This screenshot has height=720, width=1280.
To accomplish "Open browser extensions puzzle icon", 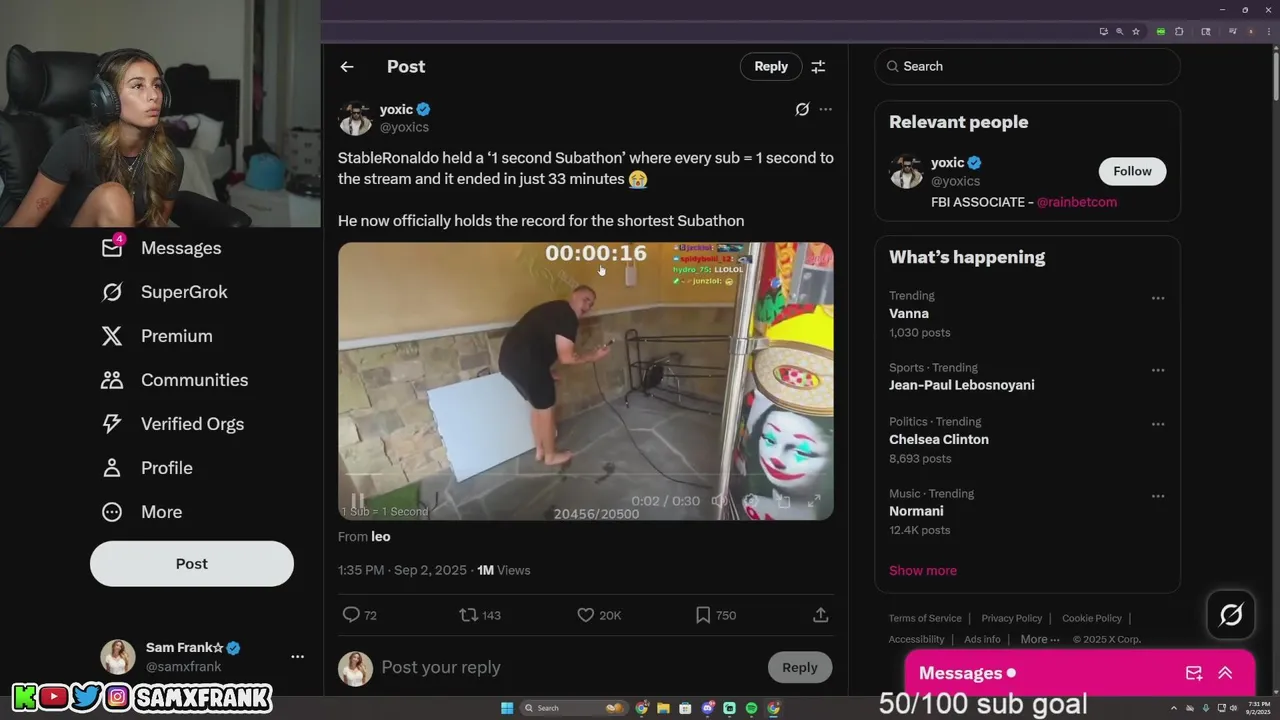I will click(1179, 31).
